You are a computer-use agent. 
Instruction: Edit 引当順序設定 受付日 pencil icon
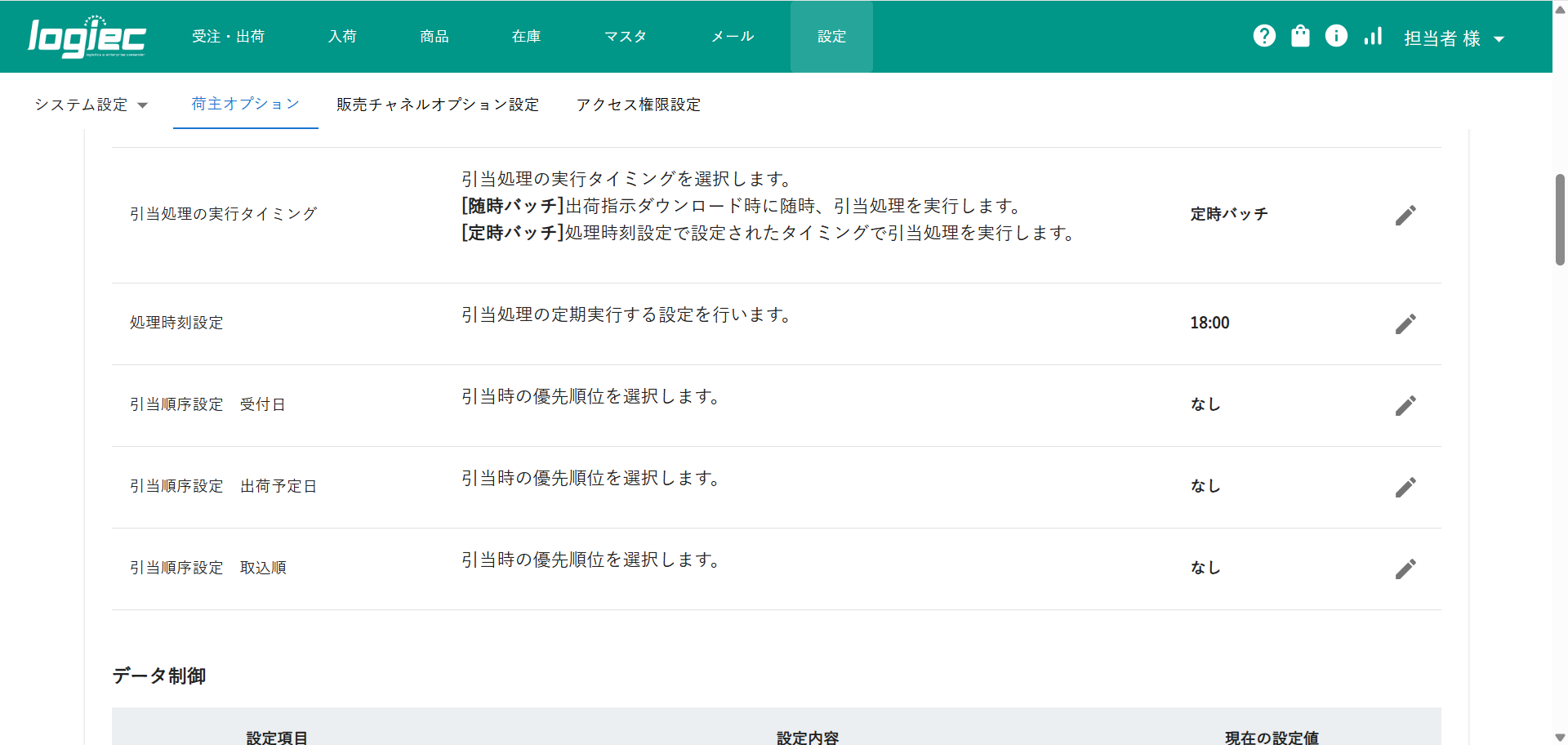tap(1405, 405)
